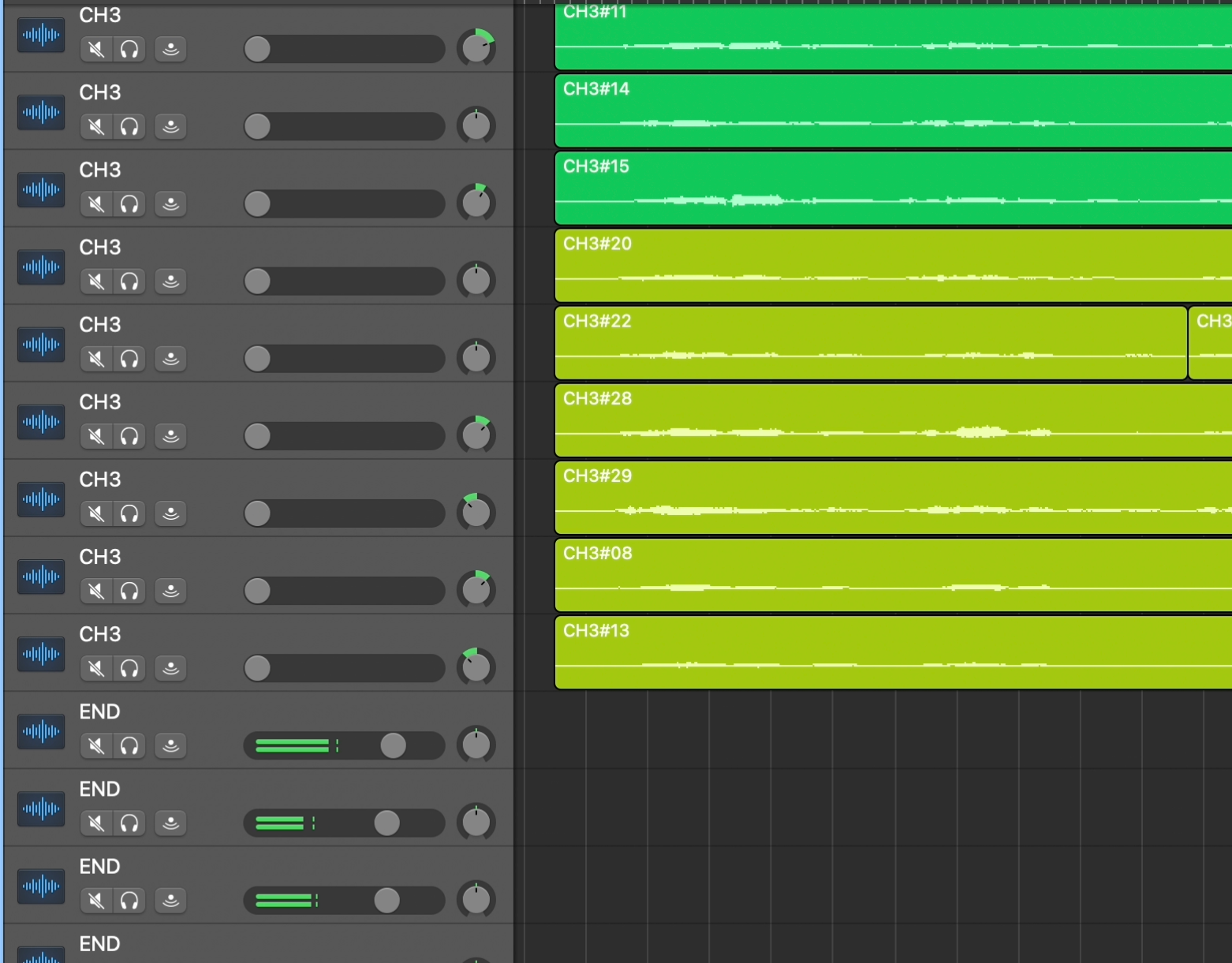Viewport: 1232px width, 963px height.
Task: Enable input monitoring on the CH3#29 track
Action: tap(170, 513)
